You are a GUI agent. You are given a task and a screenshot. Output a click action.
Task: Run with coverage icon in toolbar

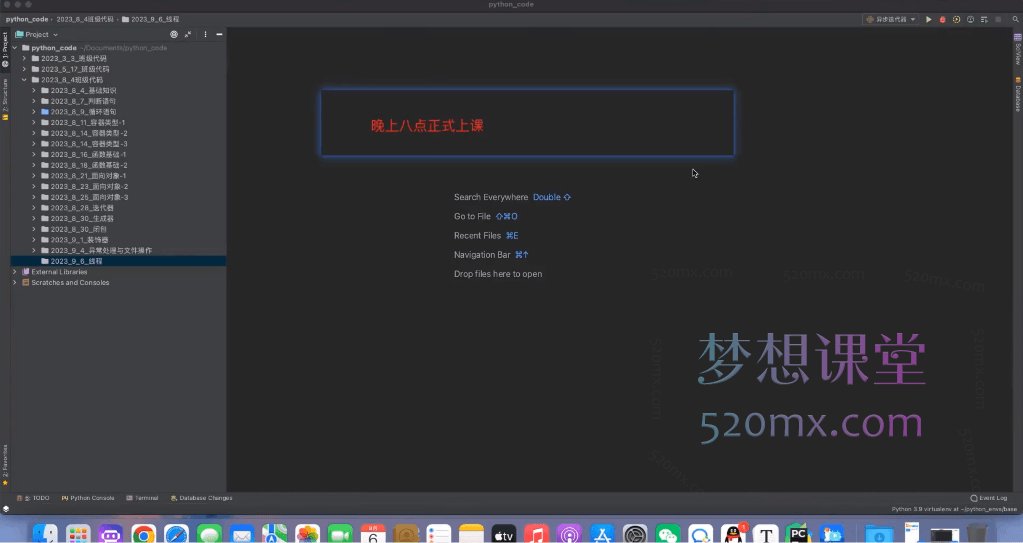point(956,20)
